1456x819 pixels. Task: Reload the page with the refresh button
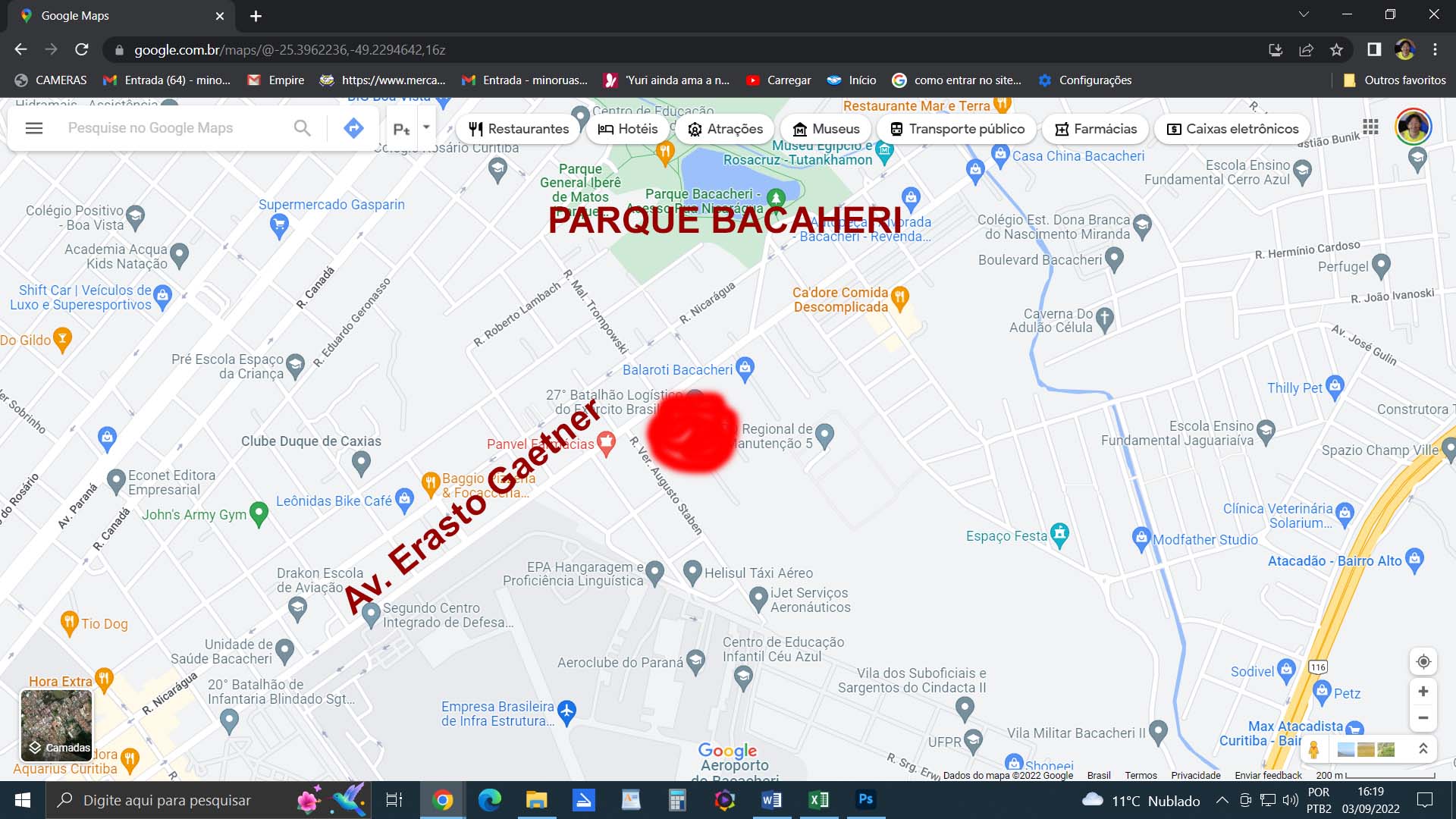coord(82,49)
